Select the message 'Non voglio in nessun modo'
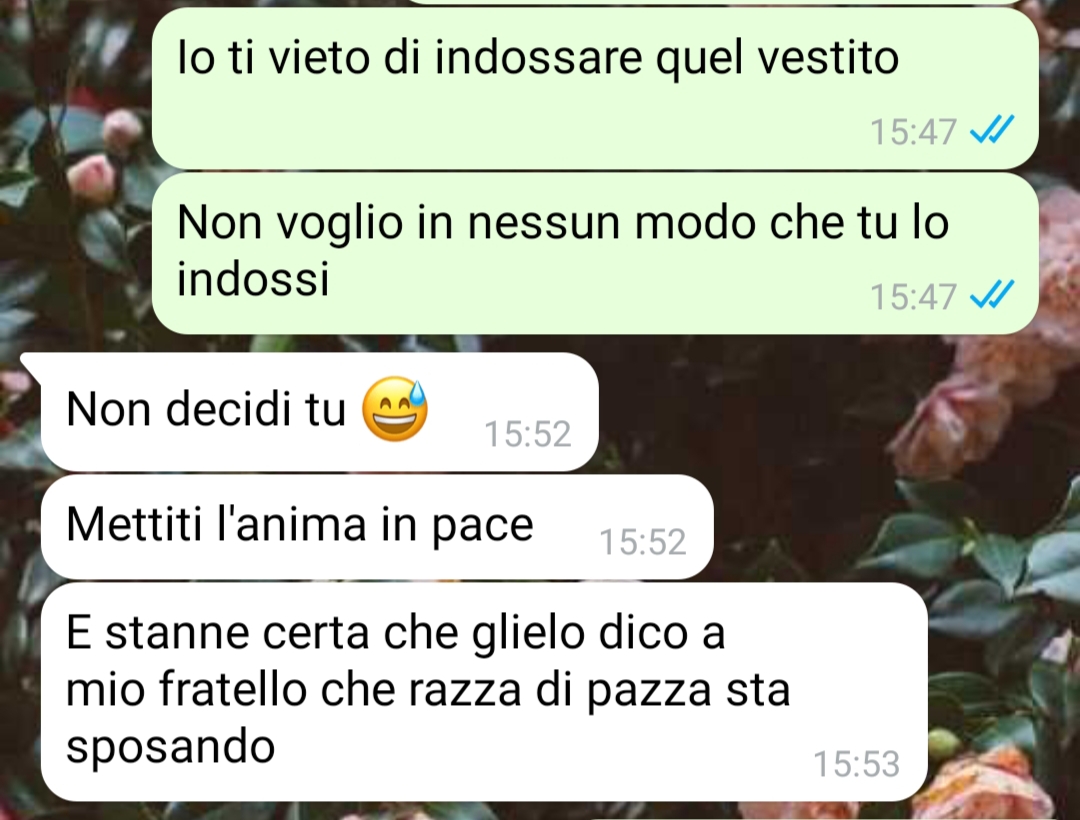The height and width of the screenshot is (820, 1080). click(595, 253)
